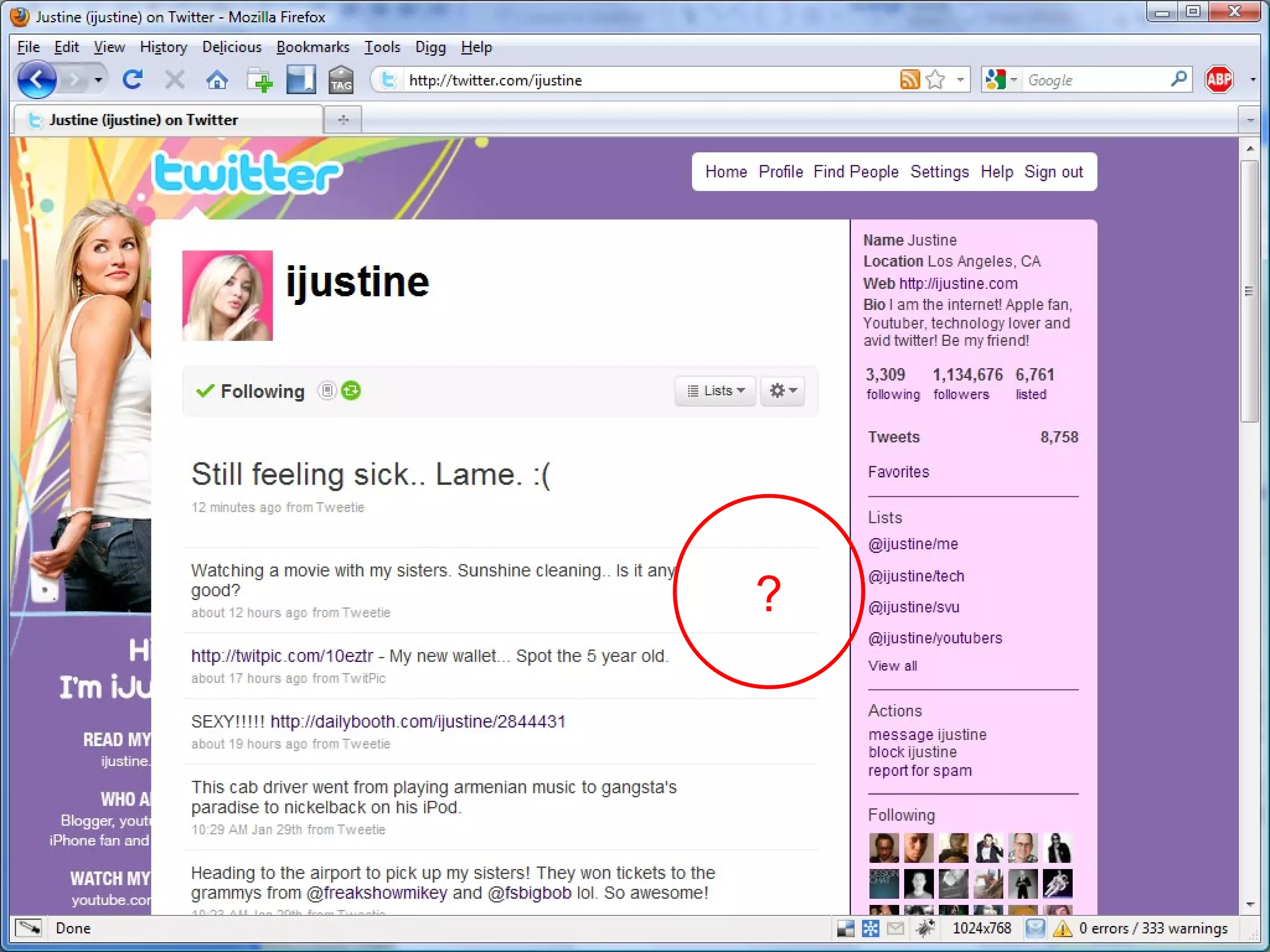
Task: Open the Bookmarks menu
Action: (x=313, y=47)
